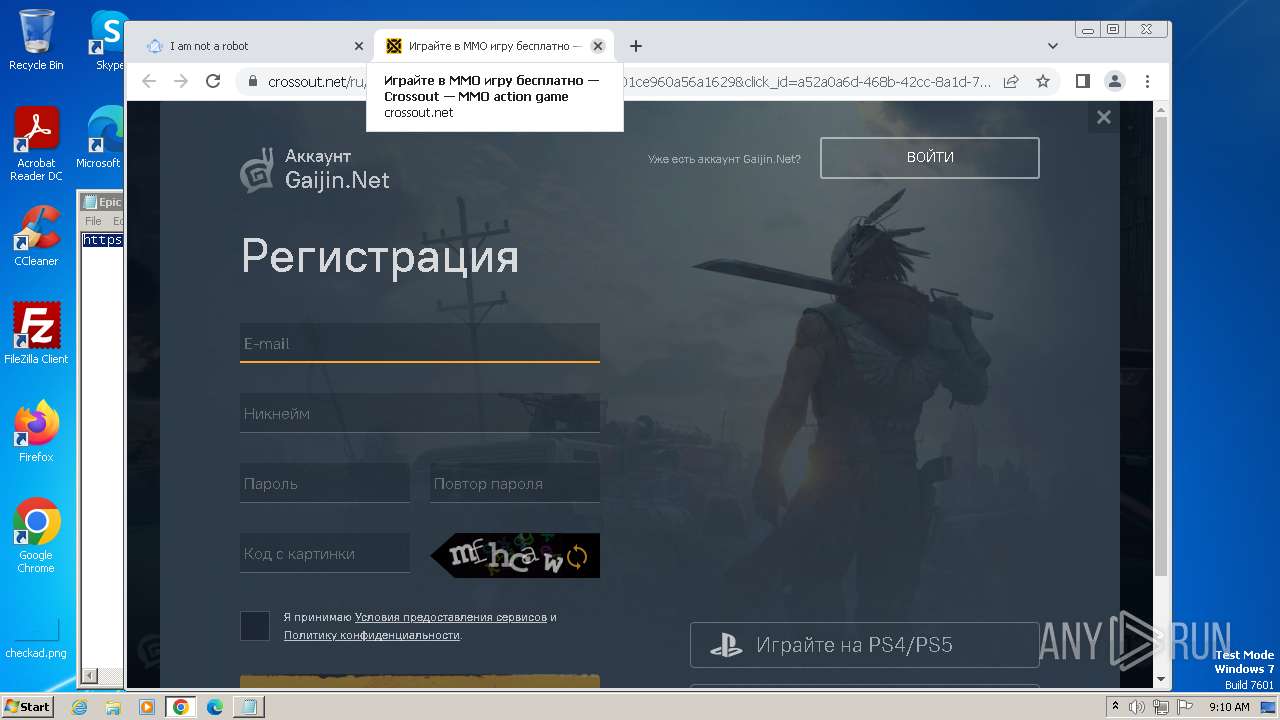Open the Google Chrome desktop icon
This screenshot has height=720, width=1280.
(36, 535)
